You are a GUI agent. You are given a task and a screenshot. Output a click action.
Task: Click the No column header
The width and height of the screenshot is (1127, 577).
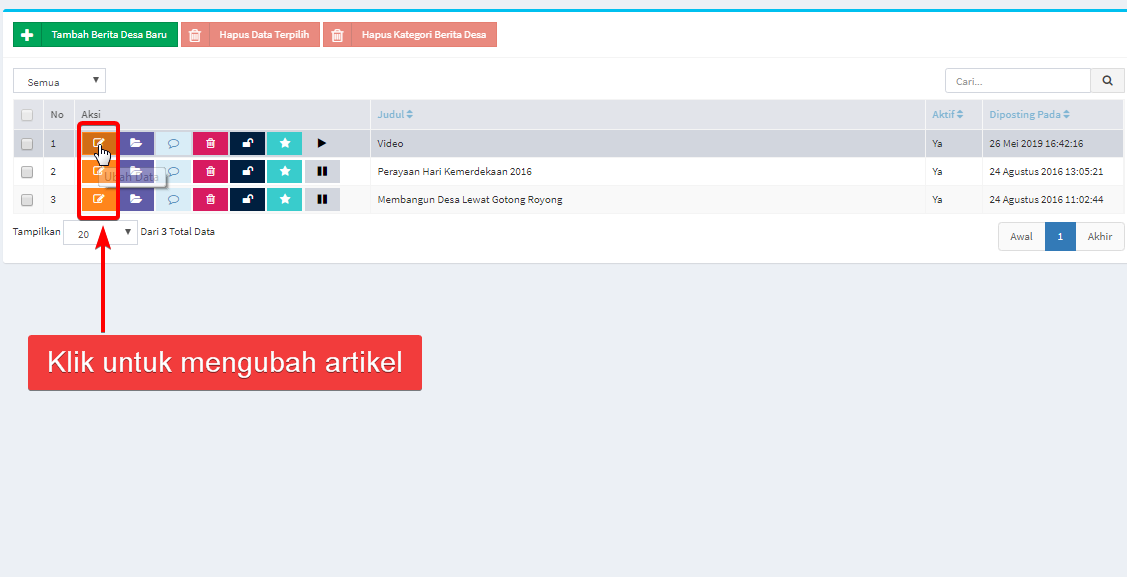[x=57, y=114]
